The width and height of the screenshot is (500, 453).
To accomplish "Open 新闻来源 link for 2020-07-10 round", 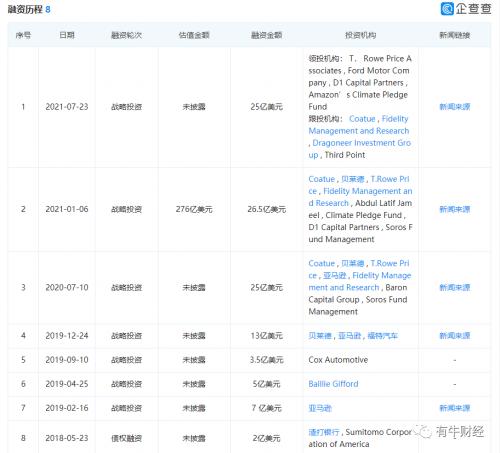I will (x=455, y=287).
